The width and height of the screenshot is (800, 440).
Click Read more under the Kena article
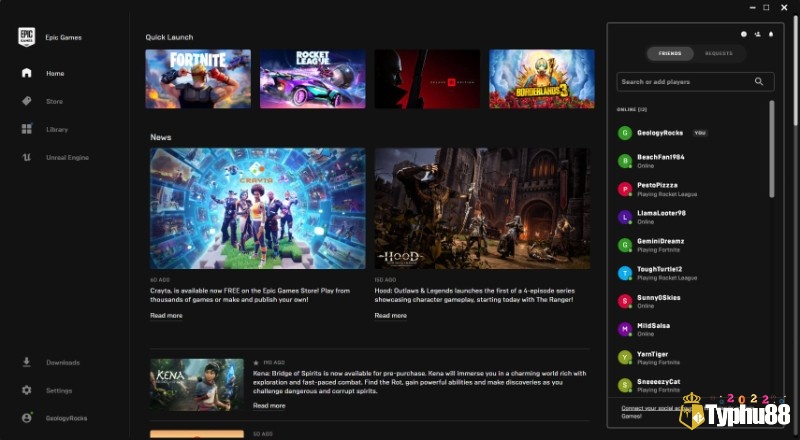[x=269, y=406]
